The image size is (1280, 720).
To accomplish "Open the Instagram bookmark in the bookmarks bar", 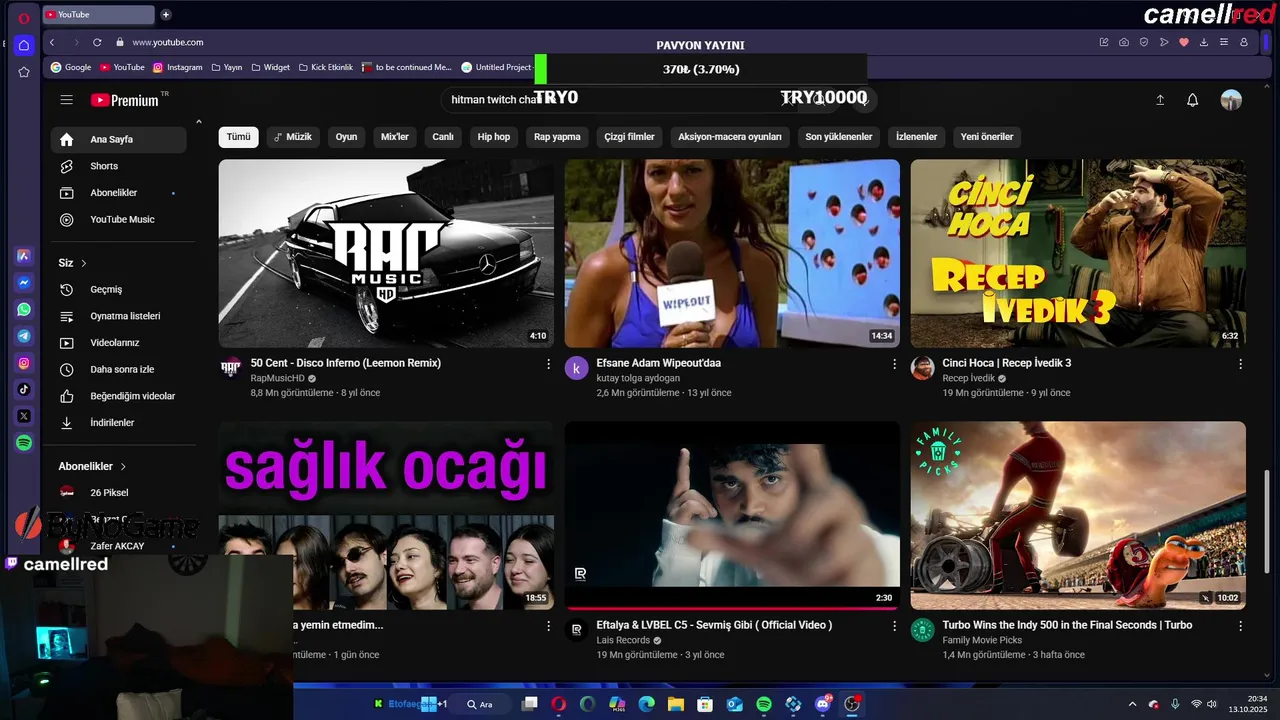I will pyautogui.click(x=177, y=67).
